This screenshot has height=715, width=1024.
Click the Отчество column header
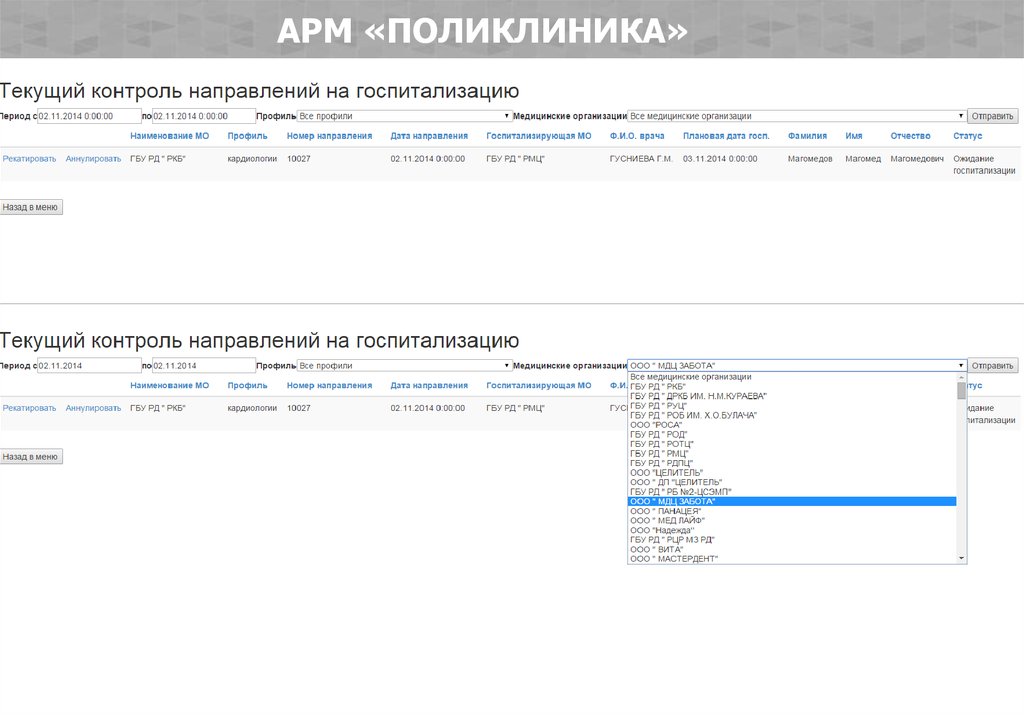(x=910, y=136)
